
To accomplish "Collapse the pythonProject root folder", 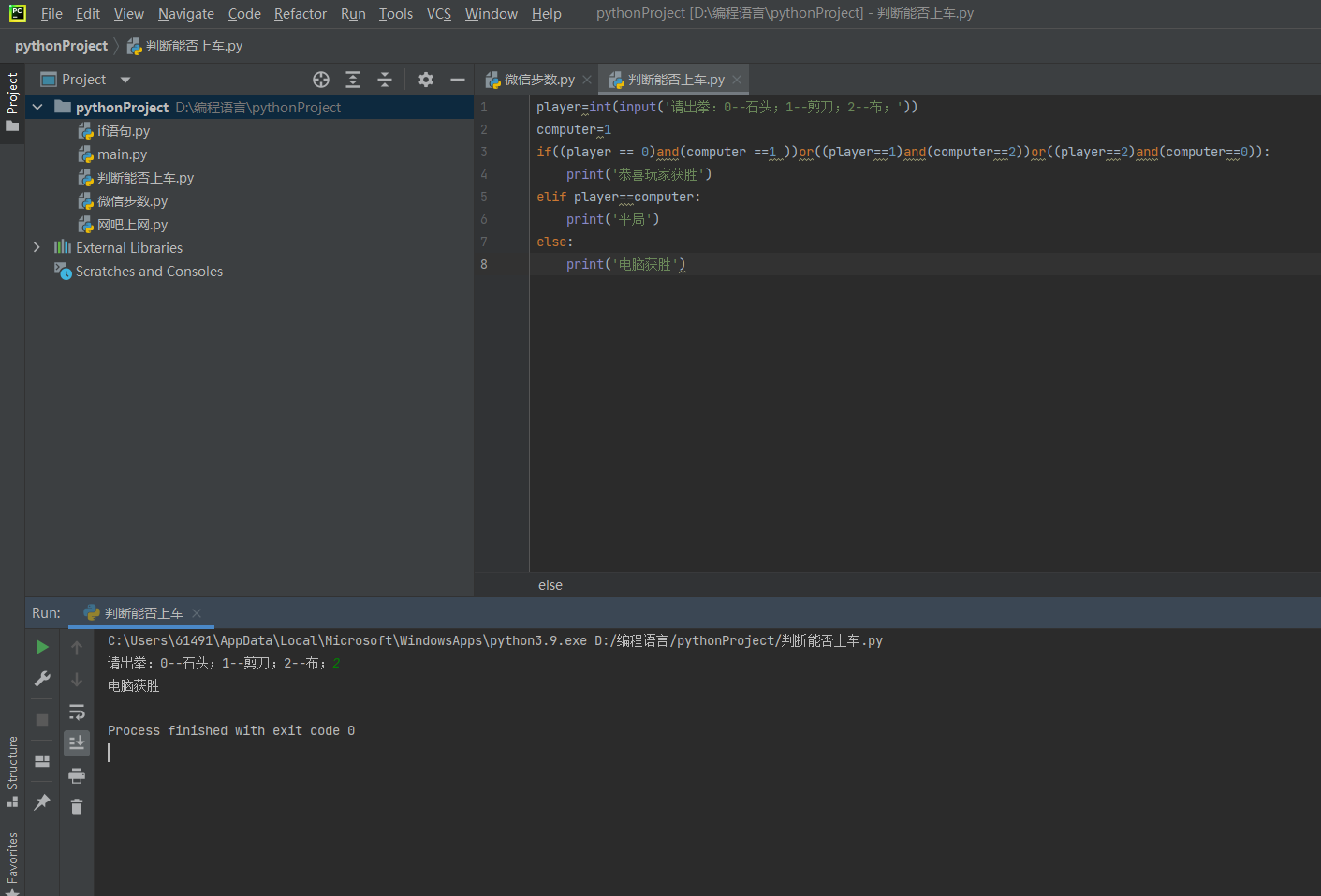I will 37,107.
